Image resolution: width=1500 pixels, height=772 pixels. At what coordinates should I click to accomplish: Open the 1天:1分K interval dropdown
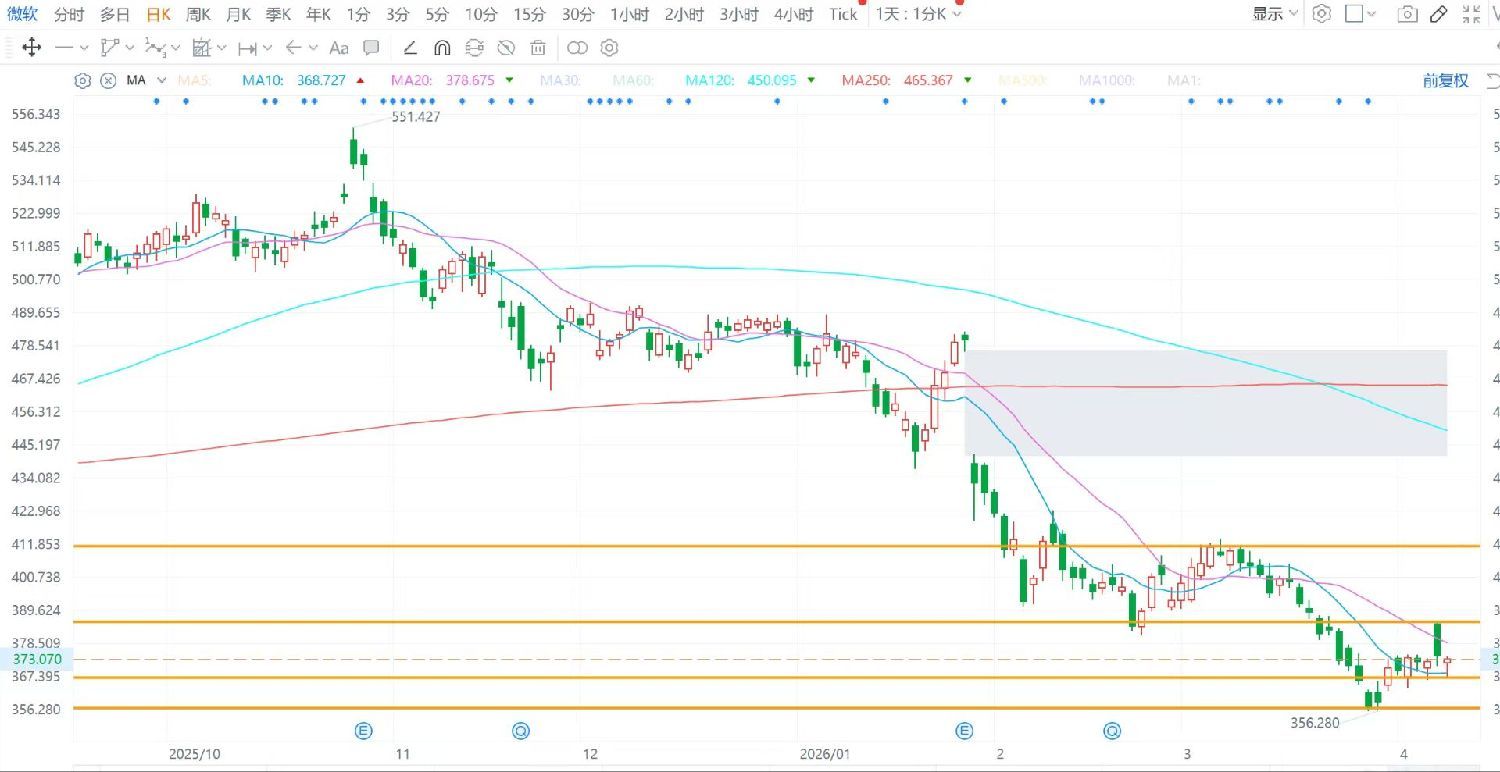(918, 14)
